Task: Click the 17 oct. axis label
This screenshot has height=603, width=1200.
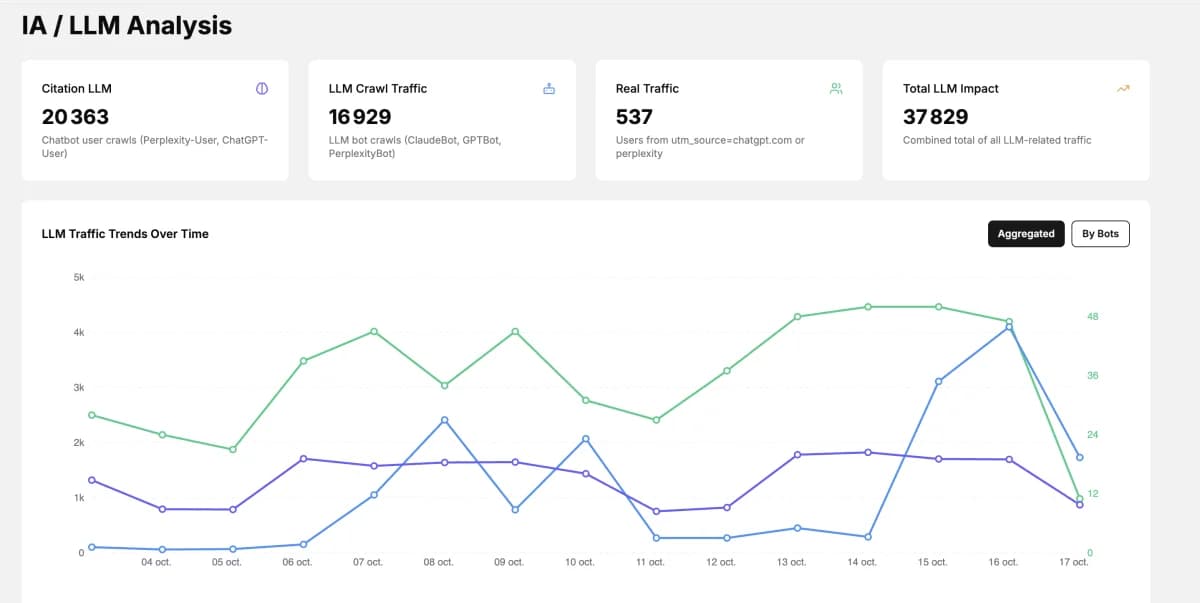Action: click(x=1073, y=562)
